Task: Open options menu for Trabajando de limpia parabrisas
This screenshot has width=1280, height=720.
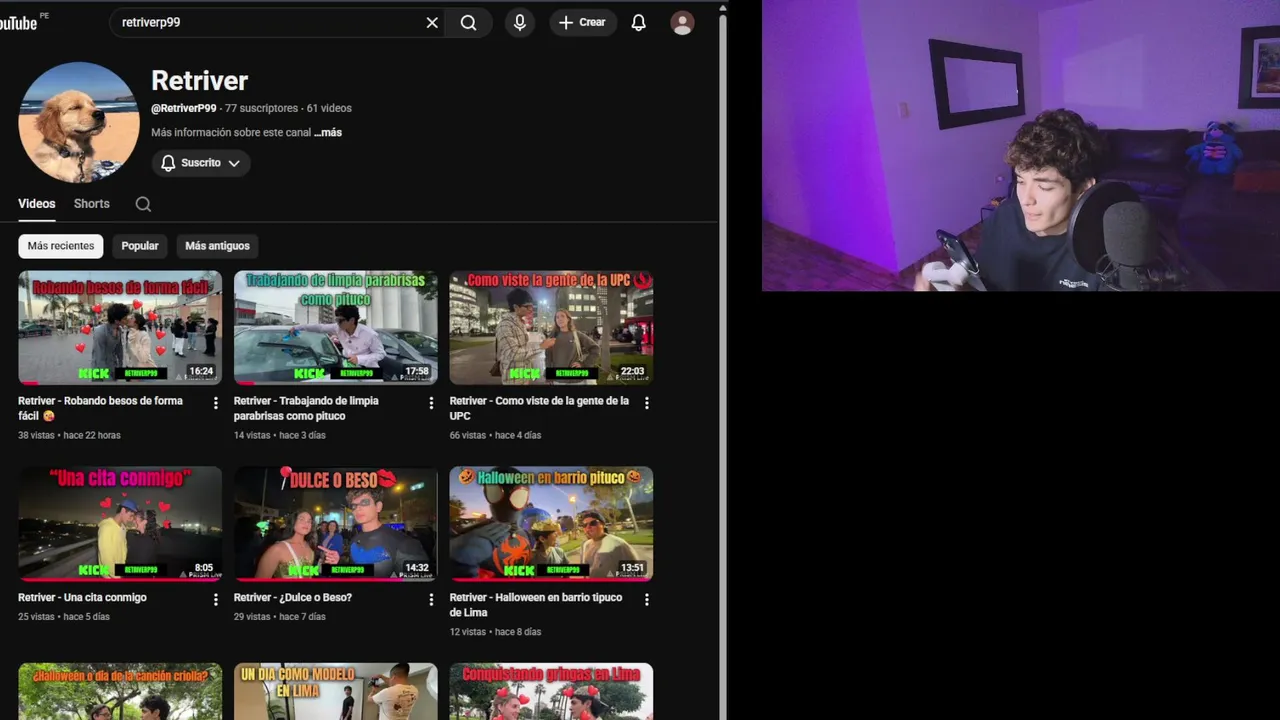Action: tap(431, 403)
